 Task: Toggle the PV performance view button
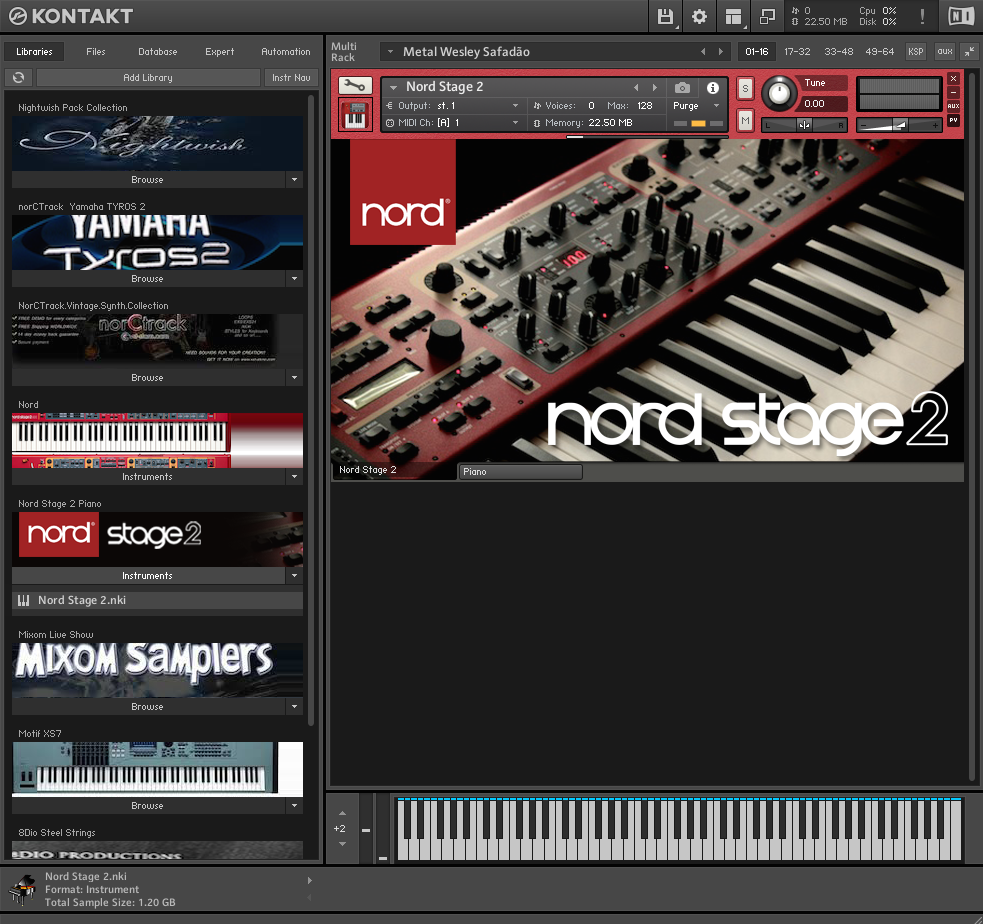click(x=953, y=120)
